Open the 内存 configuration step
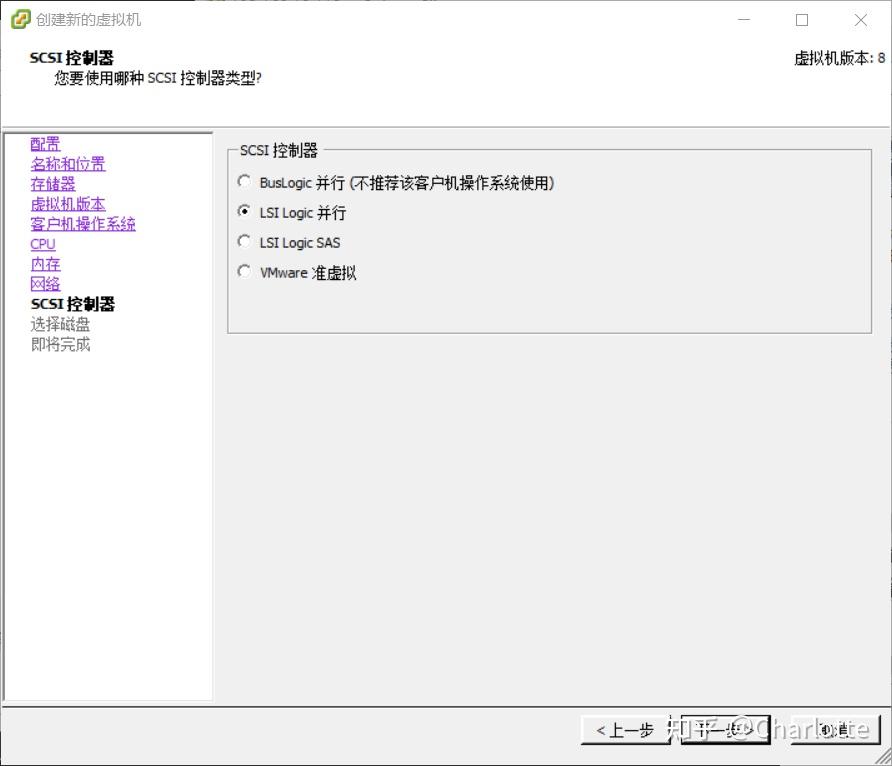892x766 pixels. (45, 263)
